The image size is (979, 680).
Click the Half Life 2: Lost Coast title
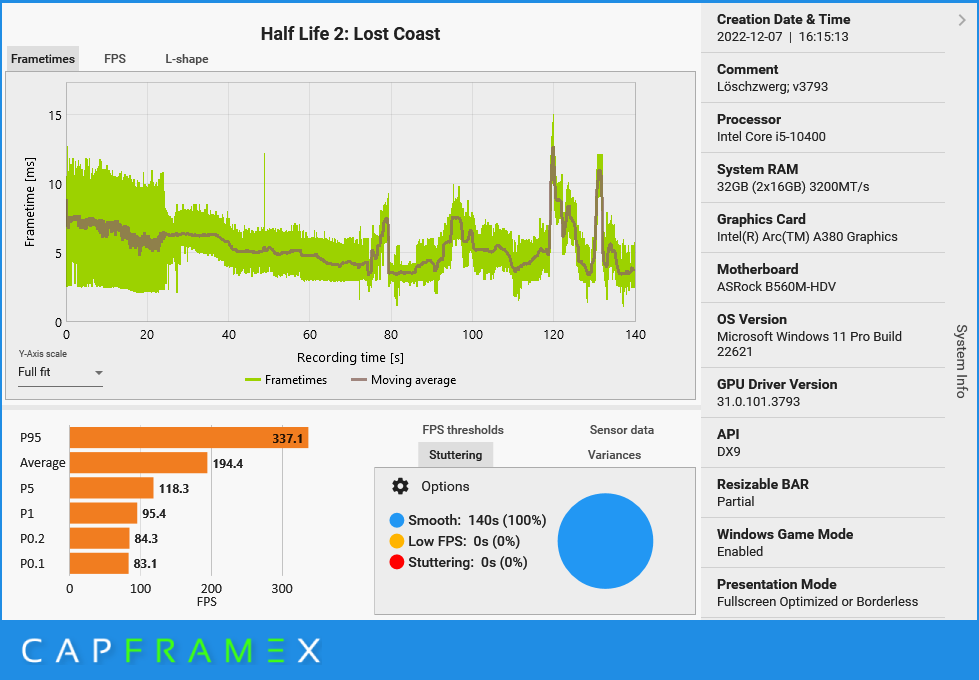pos(350,34)
